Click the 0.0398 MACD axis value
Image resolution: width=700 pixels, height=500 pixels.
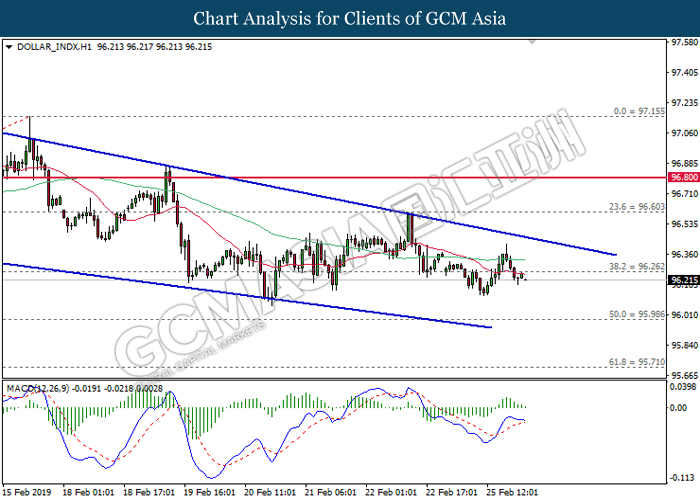[683, 386]
